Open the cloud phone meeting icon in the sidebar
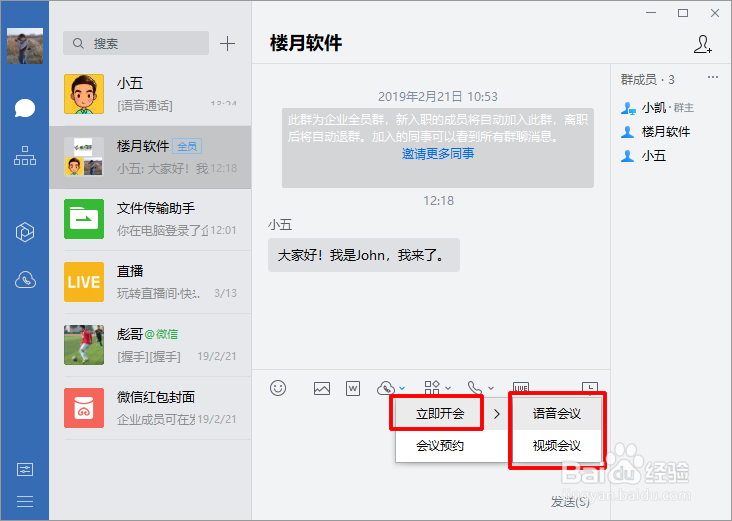 tap(25, 280)
